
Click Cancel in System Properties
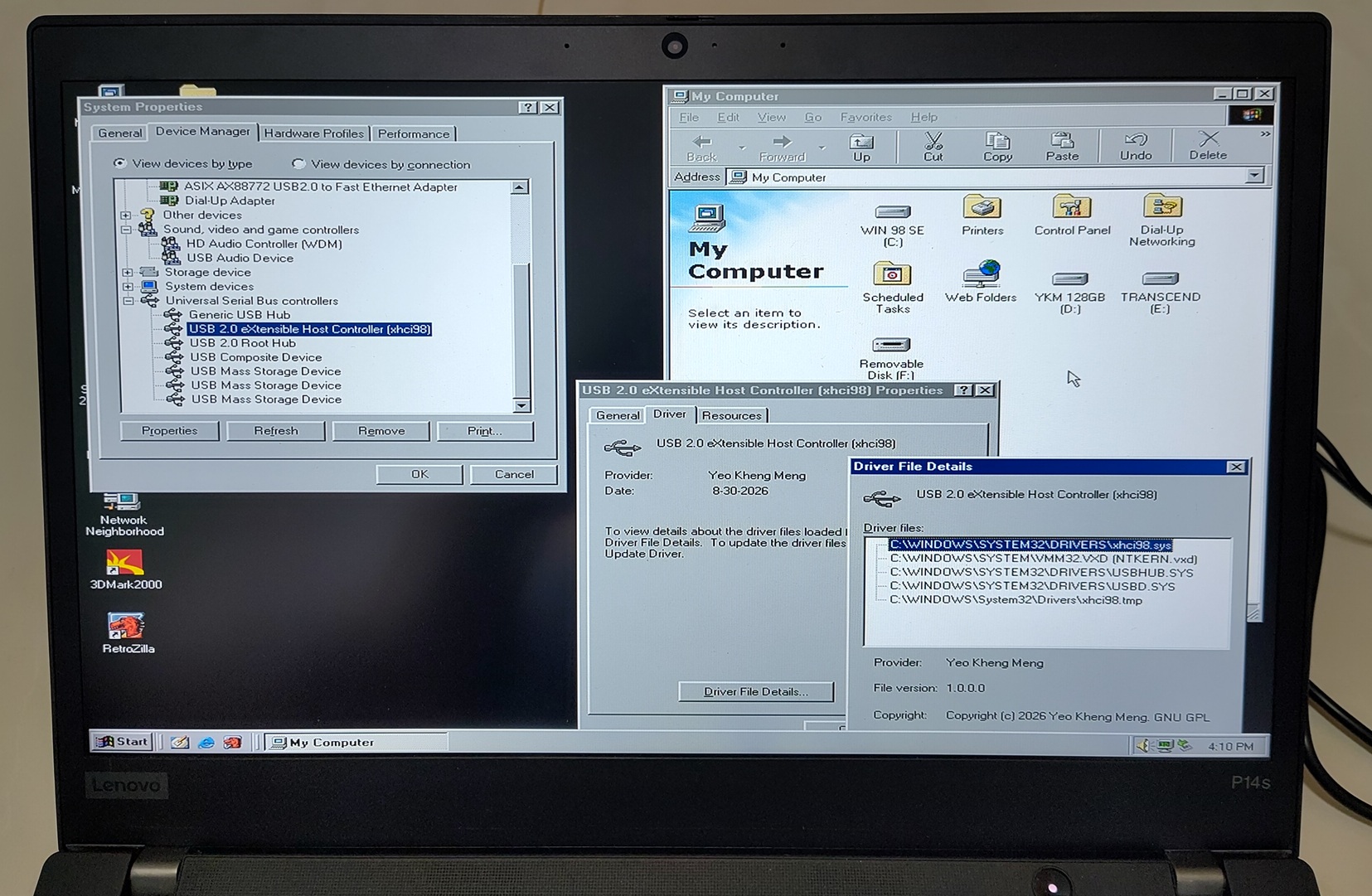(x=514, y=474)
